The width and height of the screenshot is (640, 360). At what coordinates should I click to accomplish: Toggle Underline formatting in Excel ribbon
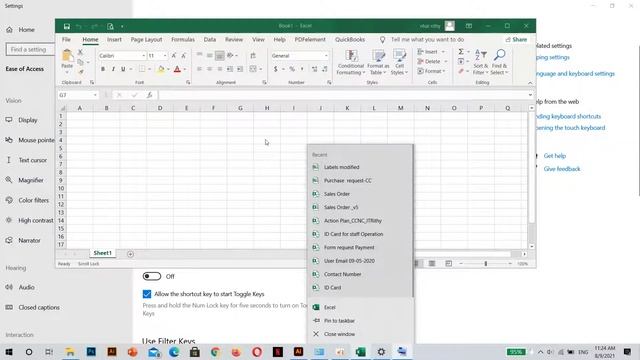tap(123, 69)
